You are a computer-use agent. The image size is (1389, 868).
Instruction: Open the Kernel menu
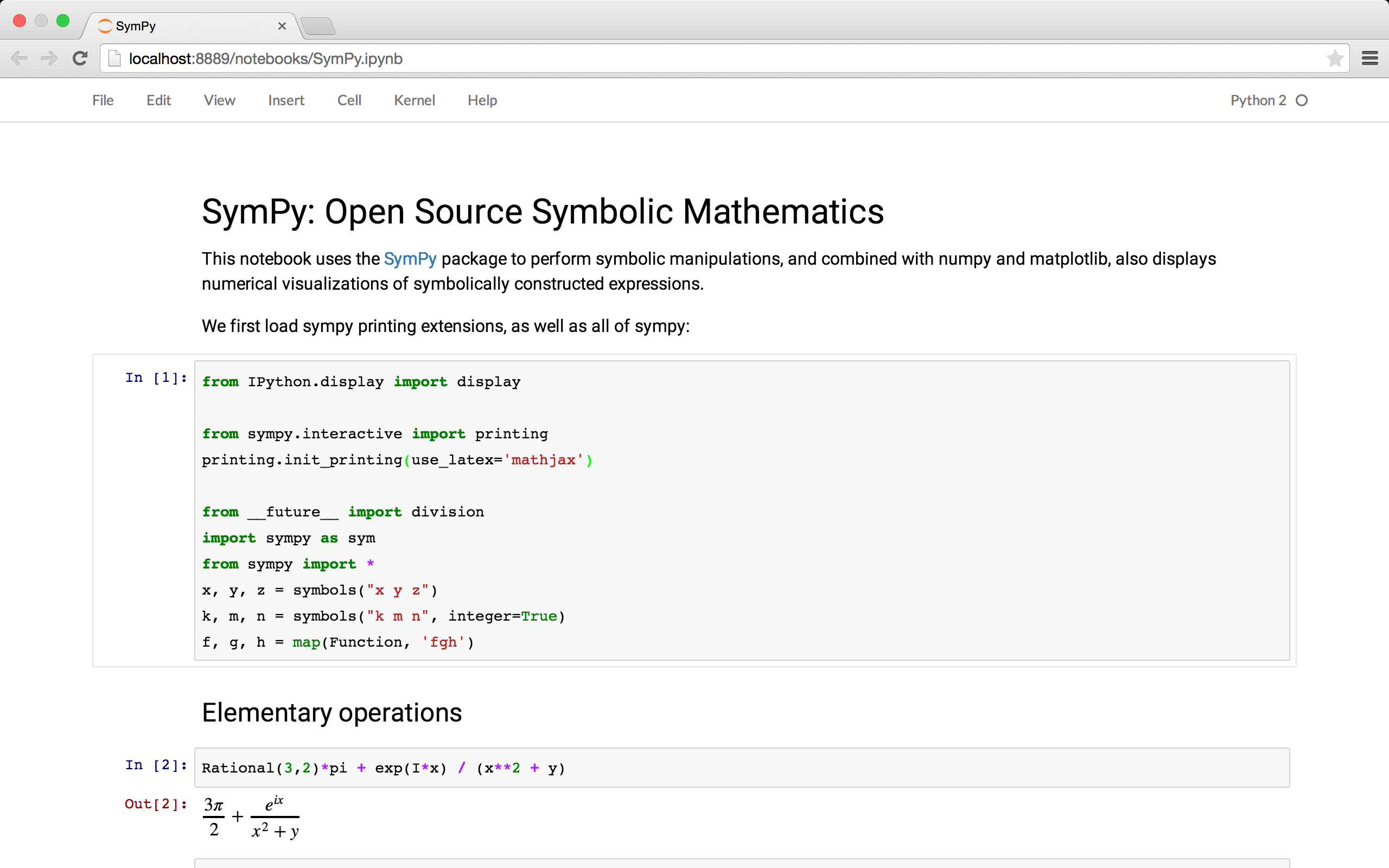pyautogui.click(x=414, y=100)
